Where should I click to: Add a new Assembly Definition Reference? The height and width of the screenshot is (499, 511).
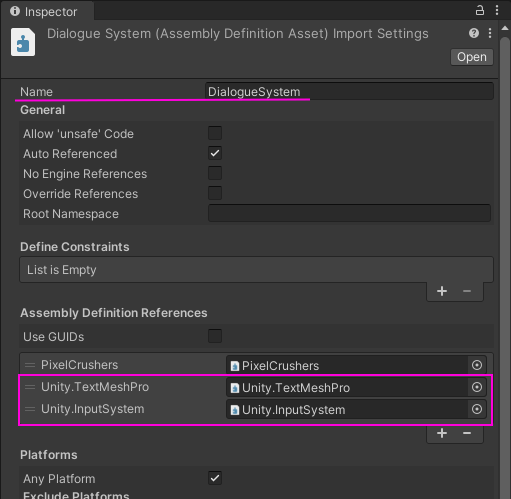(442, 433)
